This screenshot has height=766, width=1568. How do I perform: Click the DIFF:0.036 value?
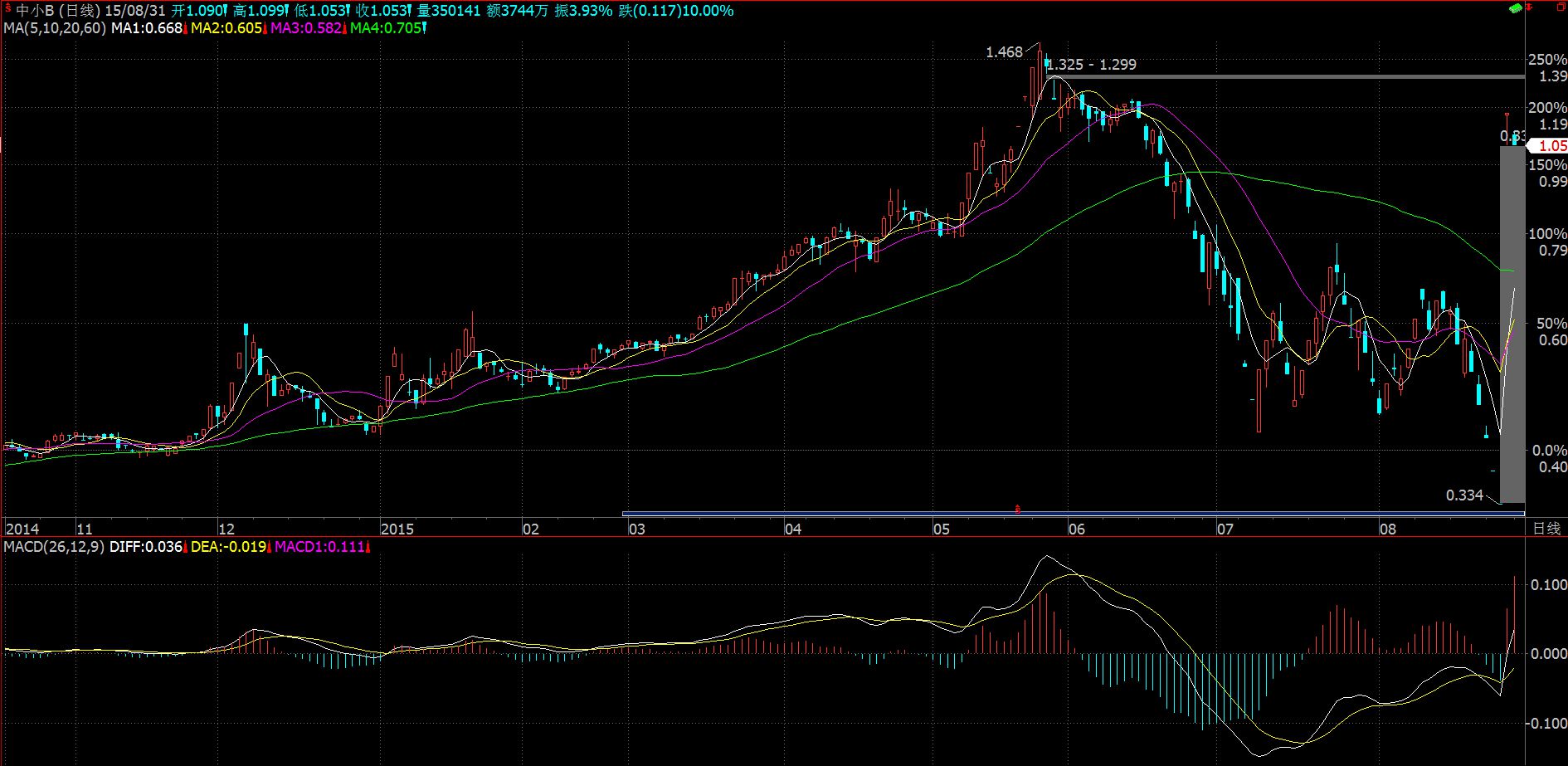click(x=146, y=547)
